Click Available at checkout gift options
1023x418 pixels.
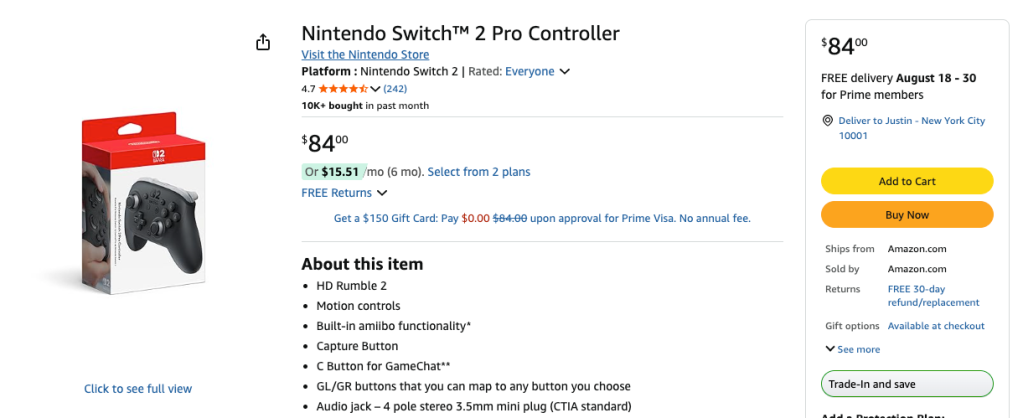[x=936, y=326]
